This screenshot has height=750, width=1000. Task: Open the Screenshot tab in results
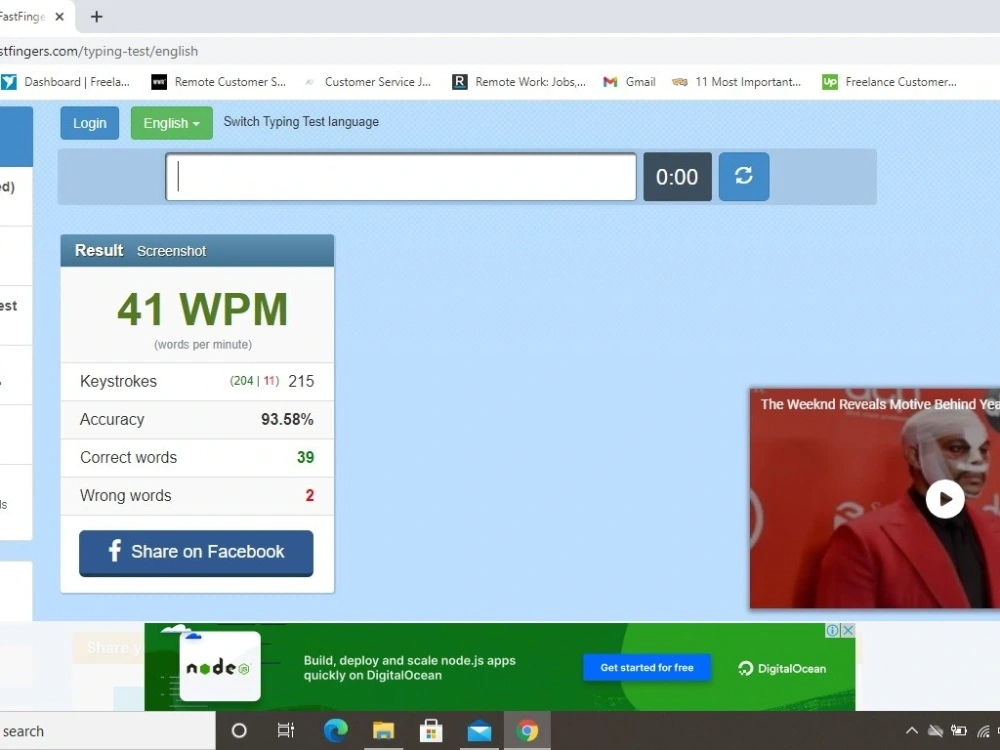(x=172, y=251)
